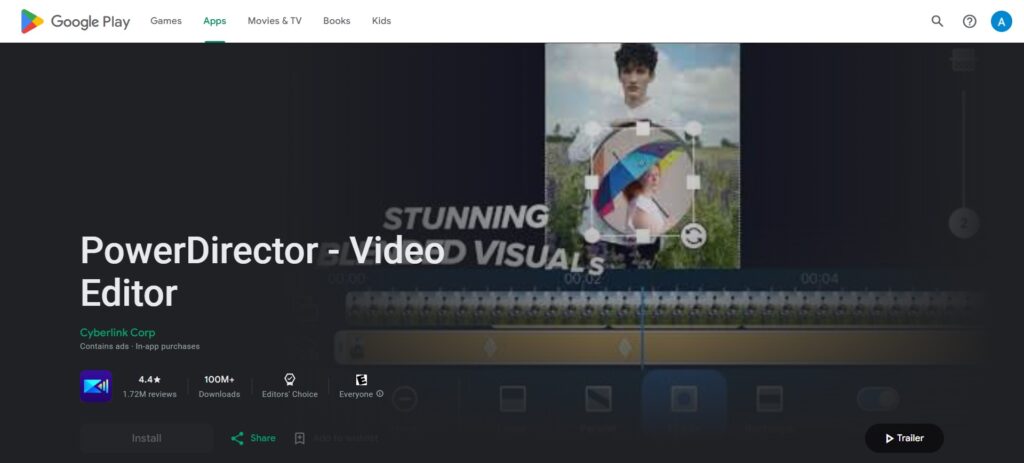Add the app to the wishlist
The image size is (1024, 463).
[x=336, y=438]
